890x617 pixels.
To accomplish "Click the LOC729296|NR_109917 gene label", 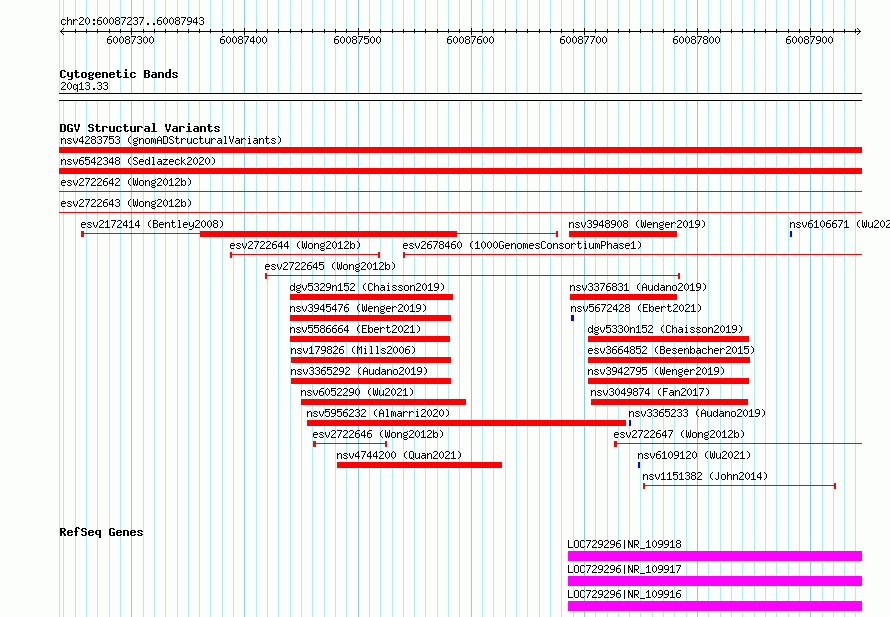I will [624, 569].
